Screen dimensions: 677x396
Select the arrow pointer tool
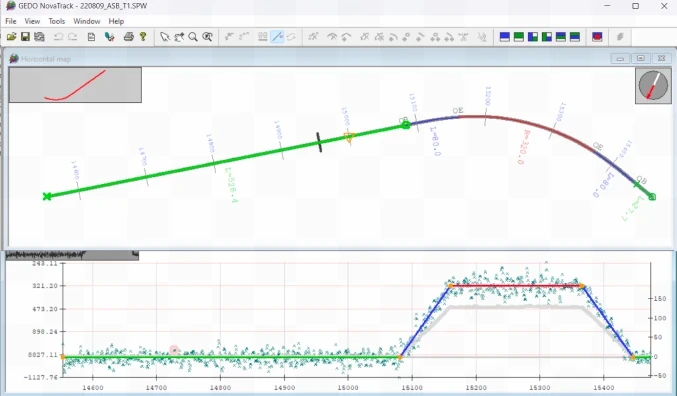[164, 37]
